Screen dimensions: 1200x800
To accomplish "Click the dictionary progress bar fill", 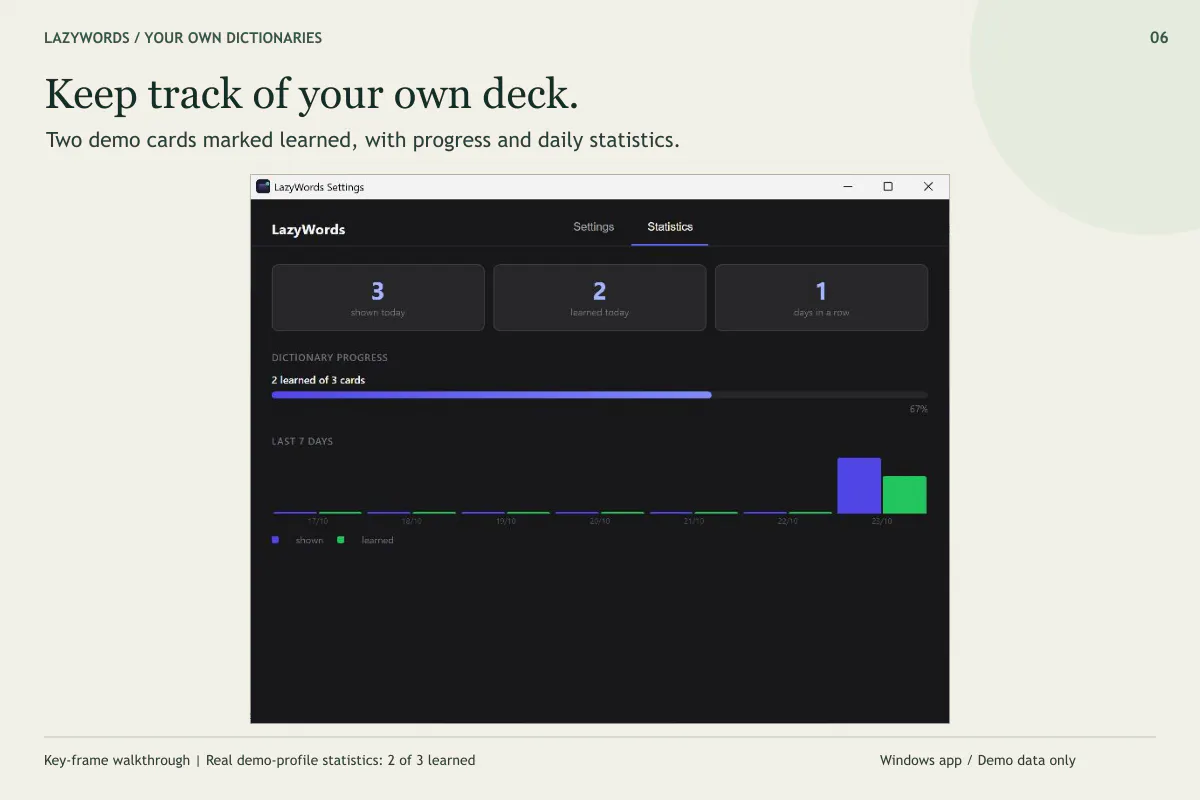I will point(492,395).
